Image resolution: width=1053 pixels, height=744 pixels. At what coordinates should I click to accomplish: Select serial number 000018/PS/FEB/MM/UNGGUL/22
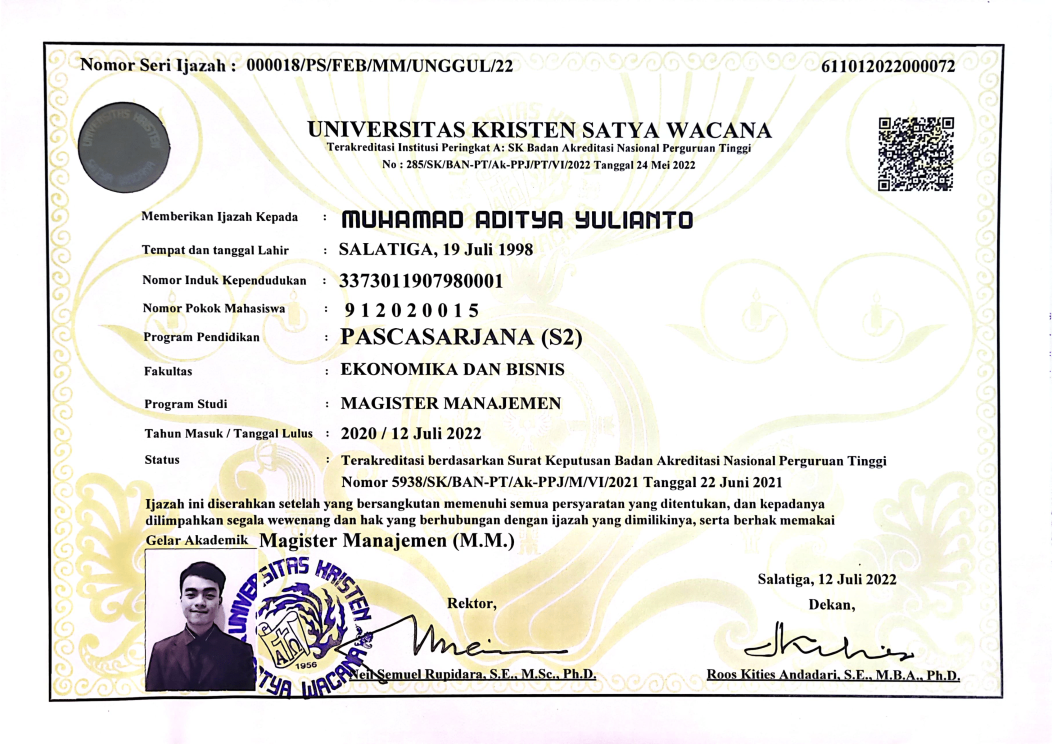click(x=379, y=66)
